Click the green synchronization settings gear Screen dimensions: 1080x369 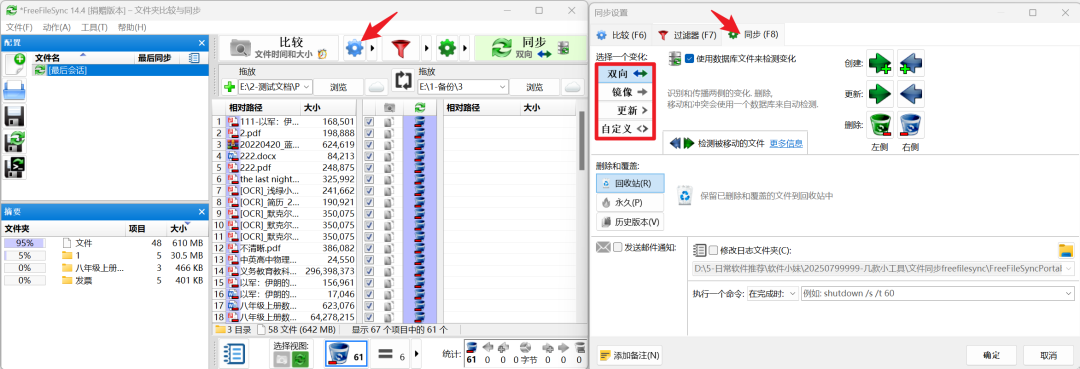click(448, 49)
